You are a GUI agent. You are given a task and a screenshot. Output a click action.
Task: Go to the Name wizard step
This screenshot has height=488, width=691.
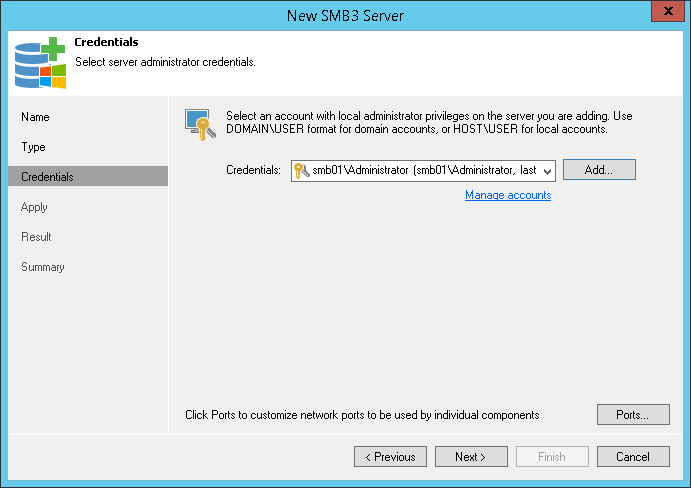coord(35,117)
